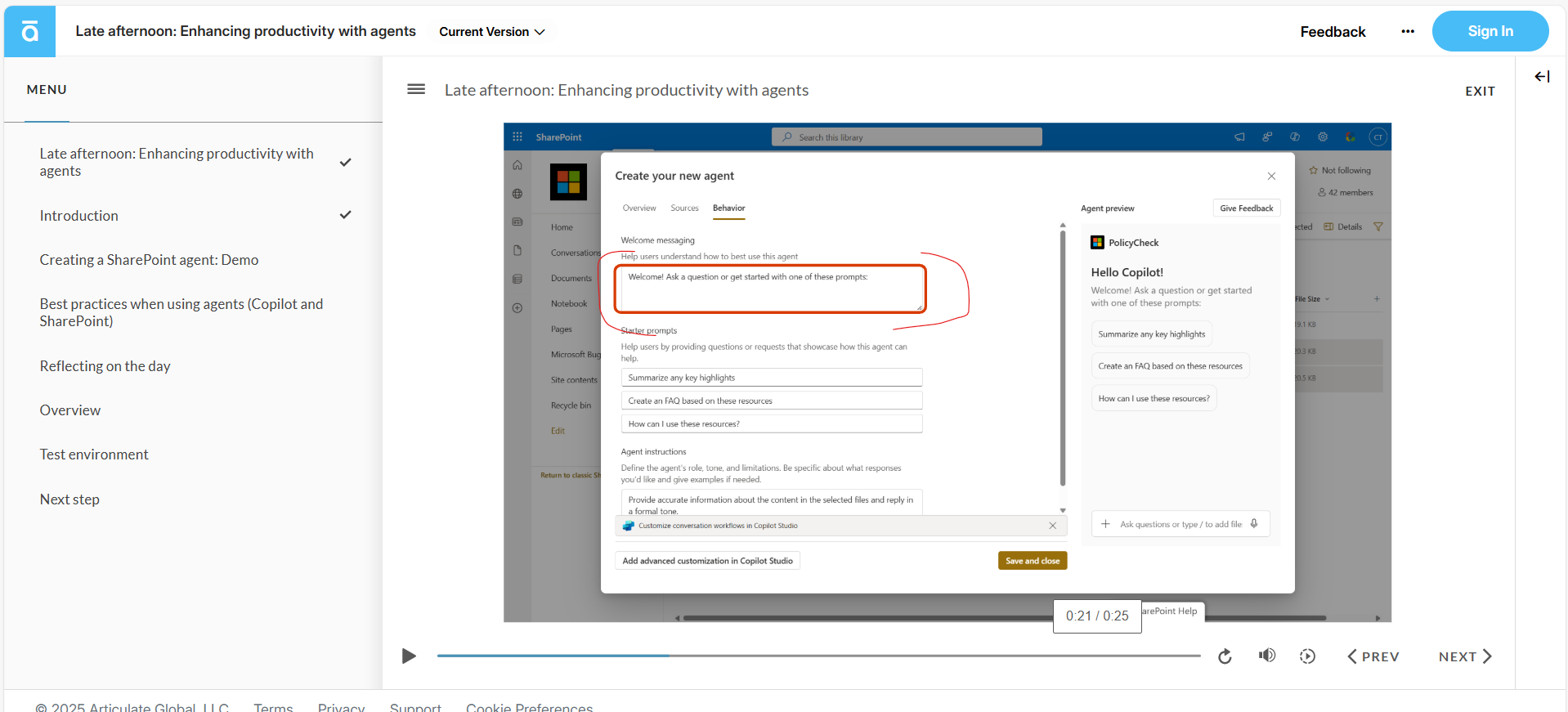Open the playback speed icon
This screenshot has height=712, width=1568.
(x=1307, y=656)
